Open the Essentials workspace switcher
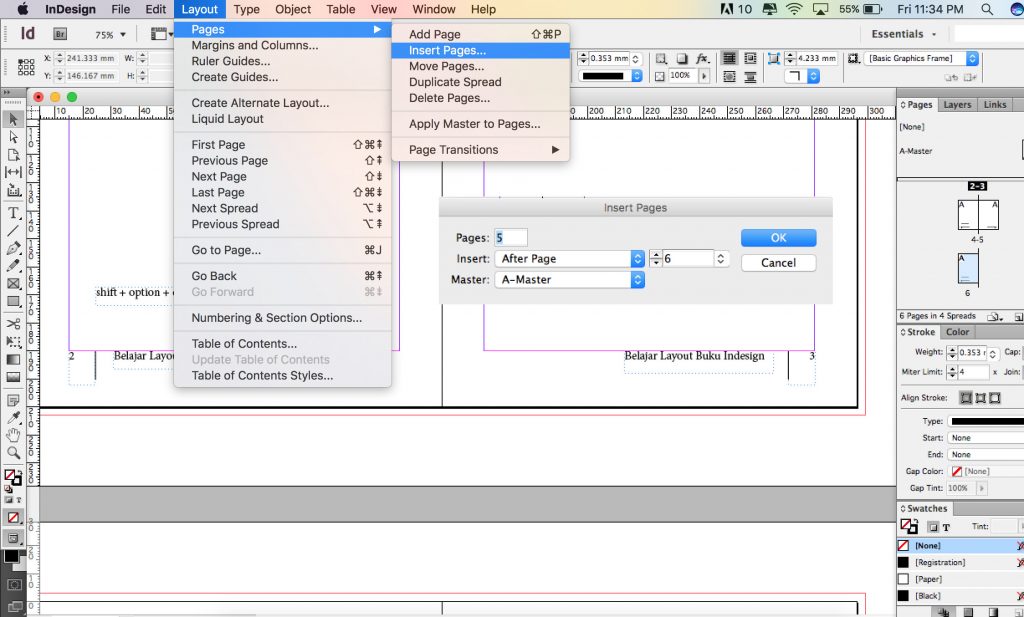 pyautogui.click(x=904, y=34)
